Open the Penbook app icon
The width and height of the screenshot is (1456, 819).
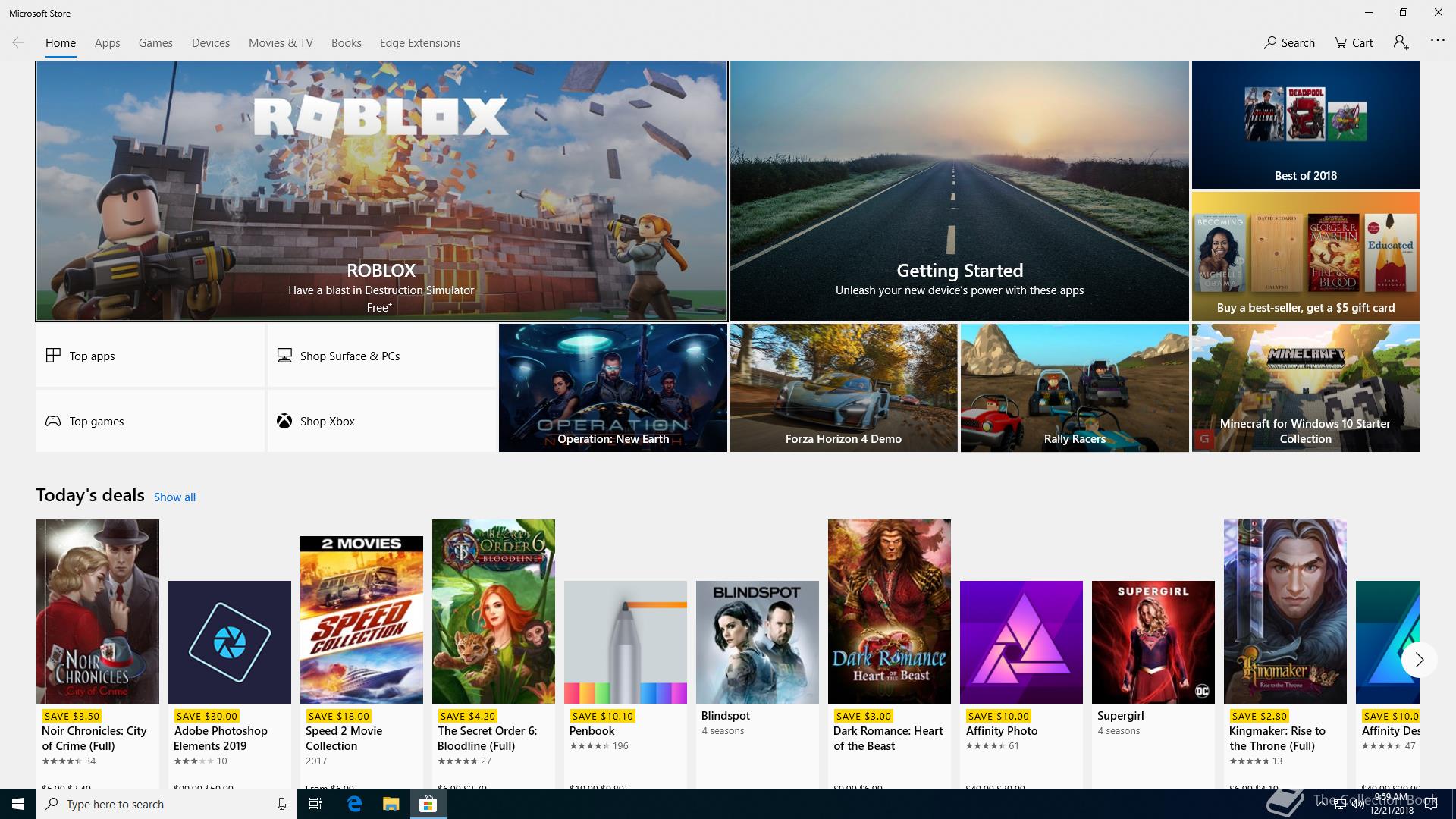[626, 642]
